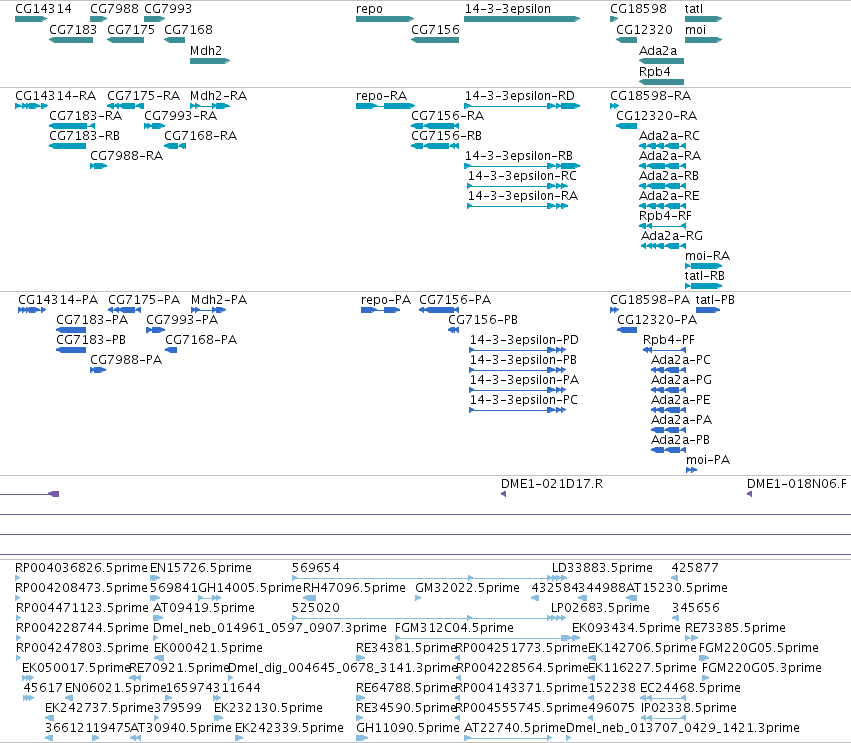Select the repo-RA transcript feature

tap(385, 106)
